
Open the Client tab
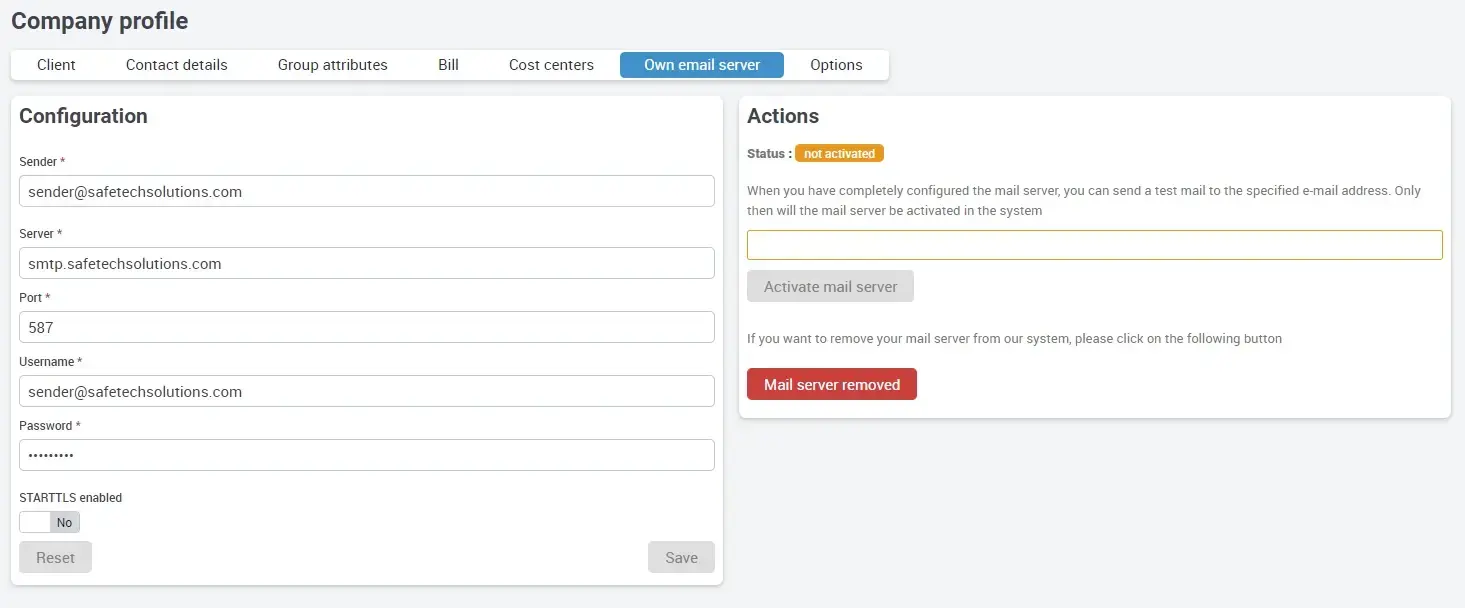click(56, 65)
